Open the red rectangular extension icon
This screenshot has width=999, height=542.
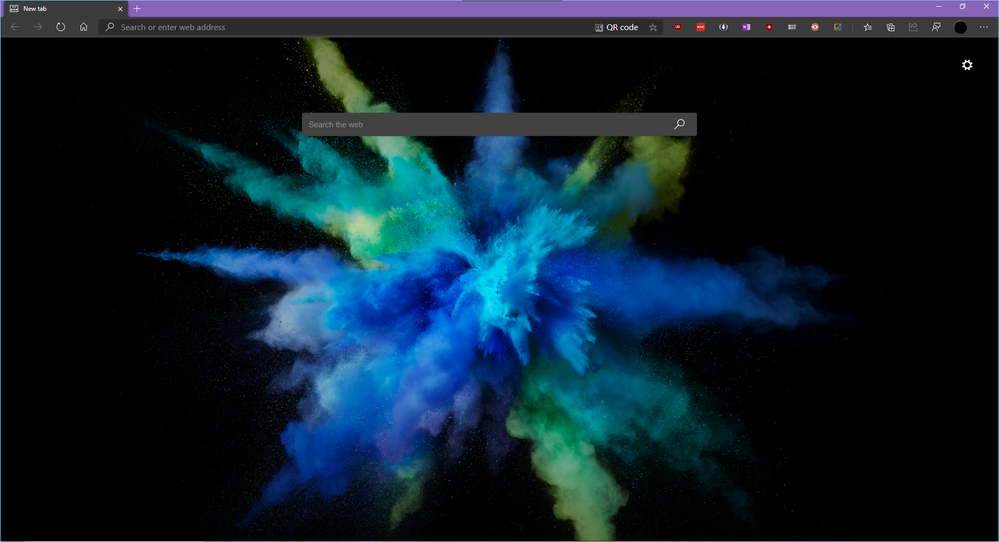(x=700, y=27)
